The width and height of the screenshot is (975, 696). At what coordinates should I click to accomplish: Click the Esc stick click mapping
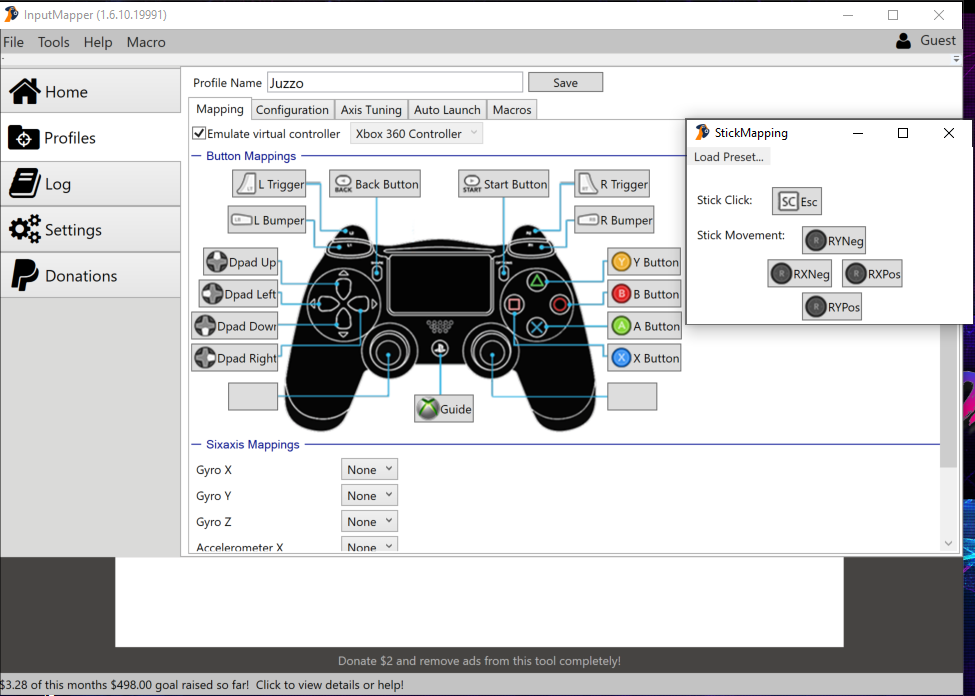click(x=797, y=201)
